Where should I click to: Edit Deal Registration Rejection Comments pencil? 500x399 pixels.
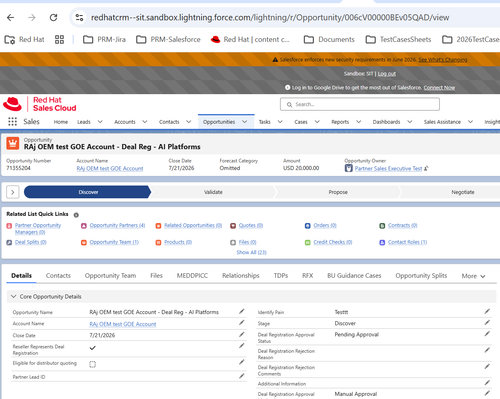tap(487, 366)
